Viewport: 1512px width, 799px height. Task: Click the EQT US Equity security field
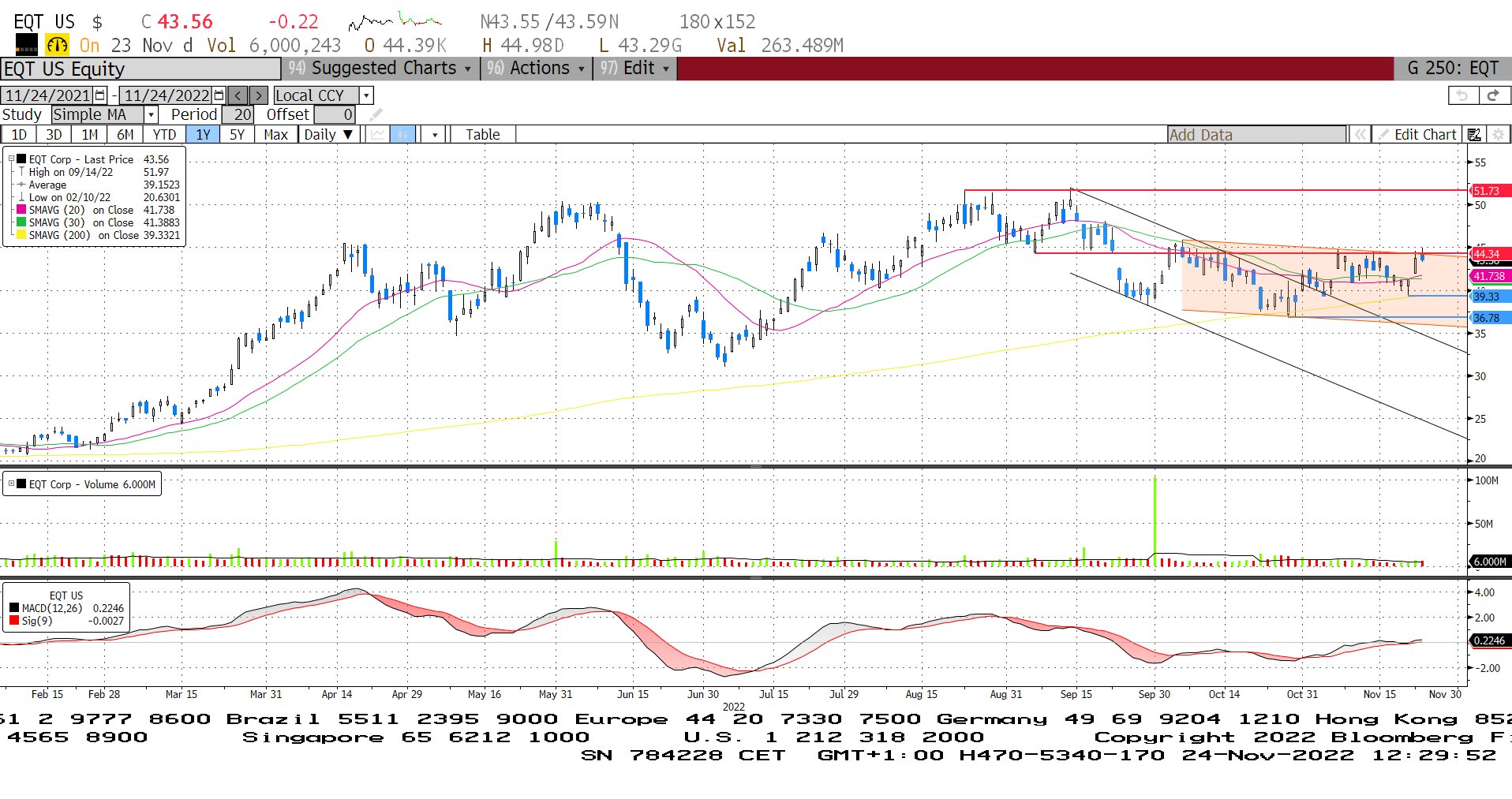point(140,69)
